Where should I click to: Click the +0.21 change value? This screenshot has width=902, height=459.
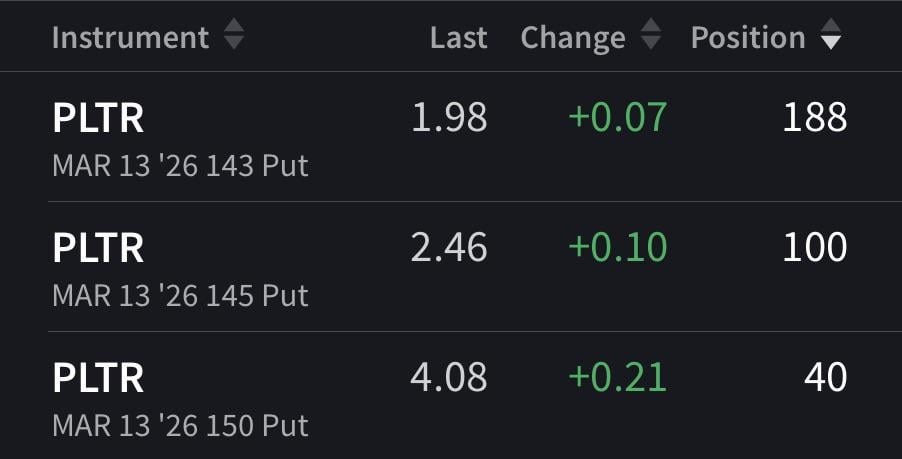point(617,378)
